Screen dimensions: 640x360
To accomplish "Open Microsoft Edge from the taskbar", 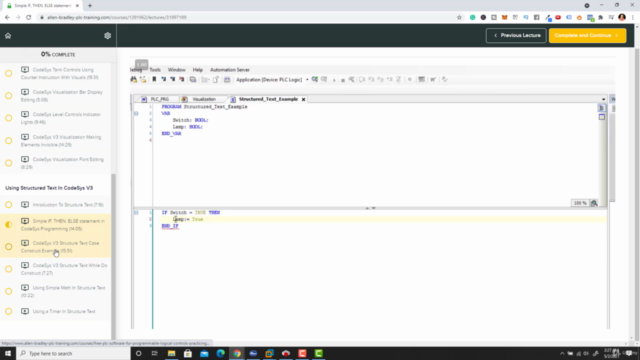I will point(220,353).
